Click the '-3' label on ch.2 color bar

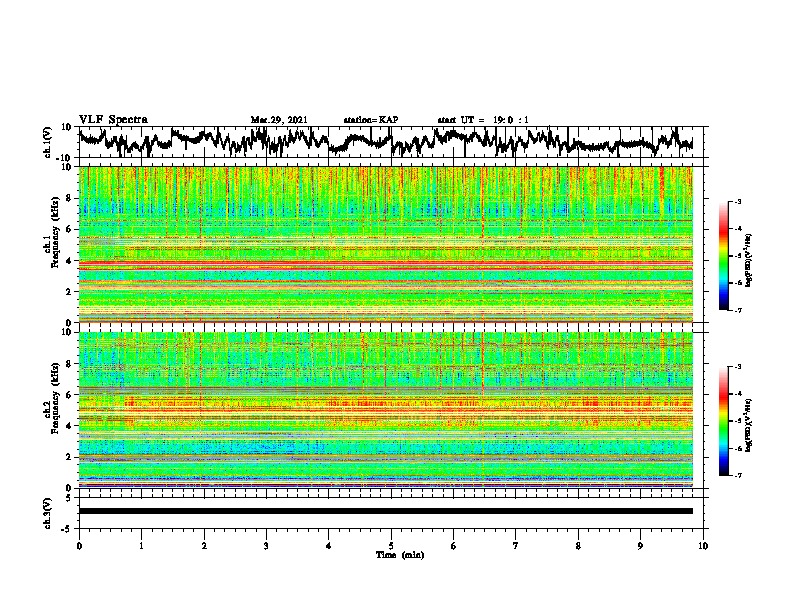[738, 367]
